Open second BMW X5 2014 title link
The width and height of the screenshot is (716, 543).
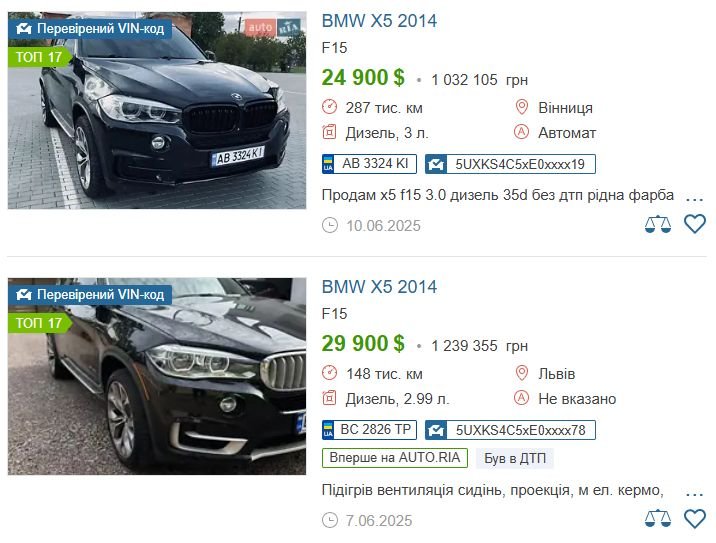tap(379, 287)
